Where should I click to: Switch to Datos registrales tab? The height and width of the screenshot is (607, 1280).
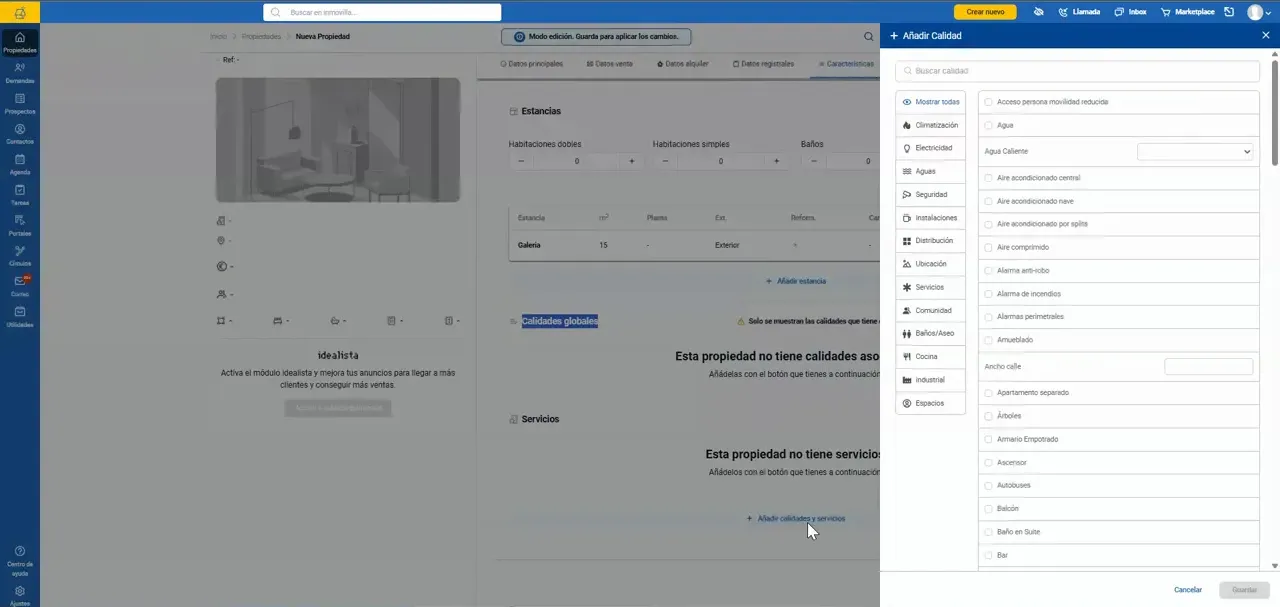pyautogui.click(x=762, y=64)
